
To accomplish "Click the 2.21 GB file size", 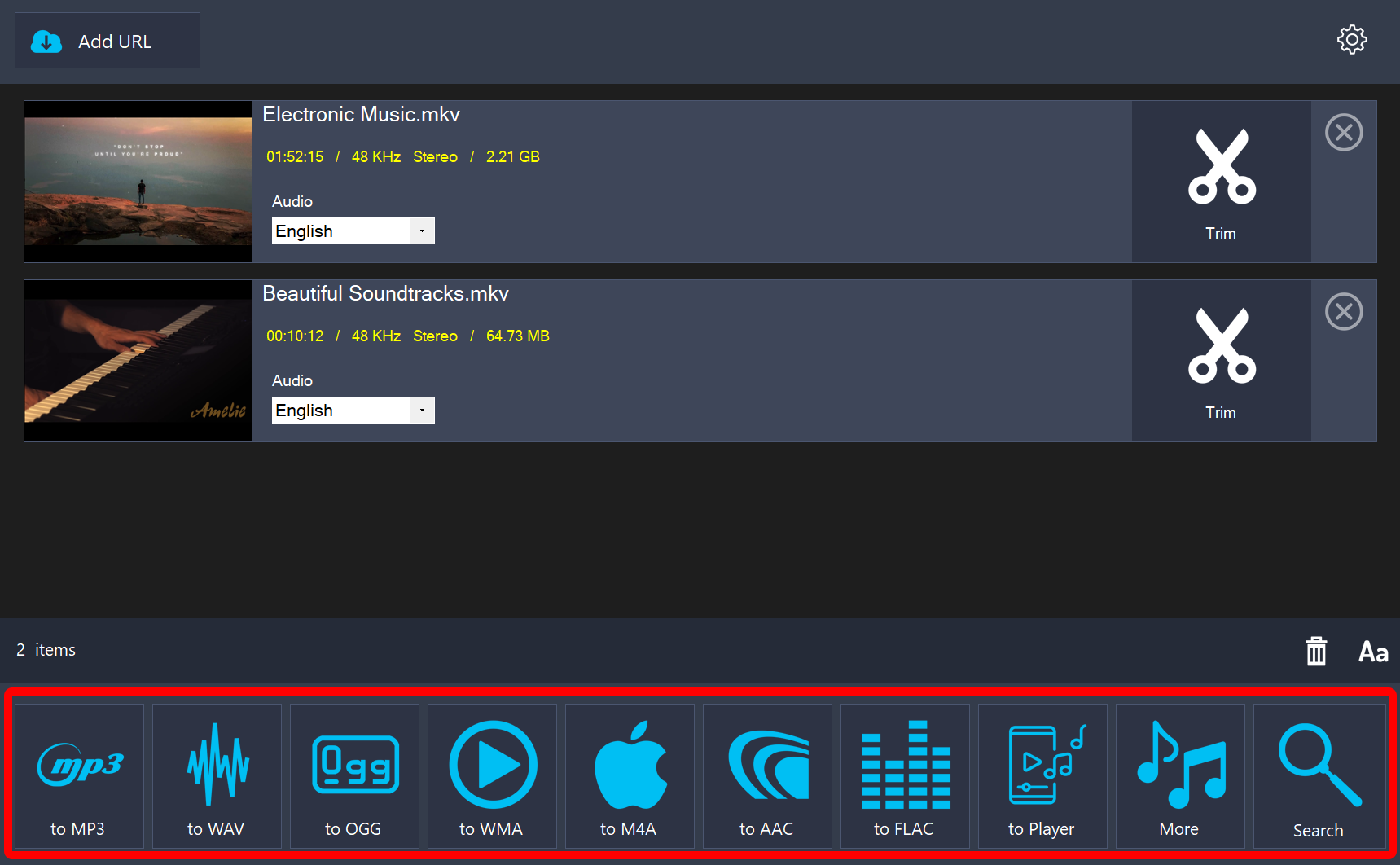I will (513, 157).
